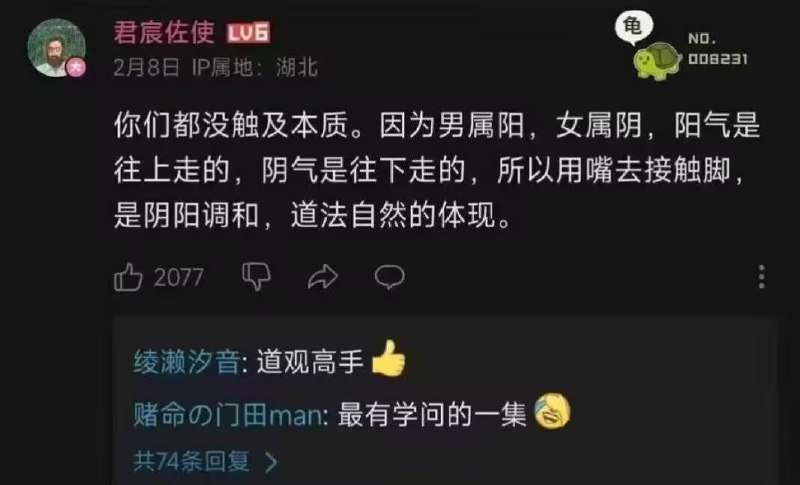Open 君宸佐使 profile avatar
The height and width of the screenshot is (485, 800).
point(57,47)
